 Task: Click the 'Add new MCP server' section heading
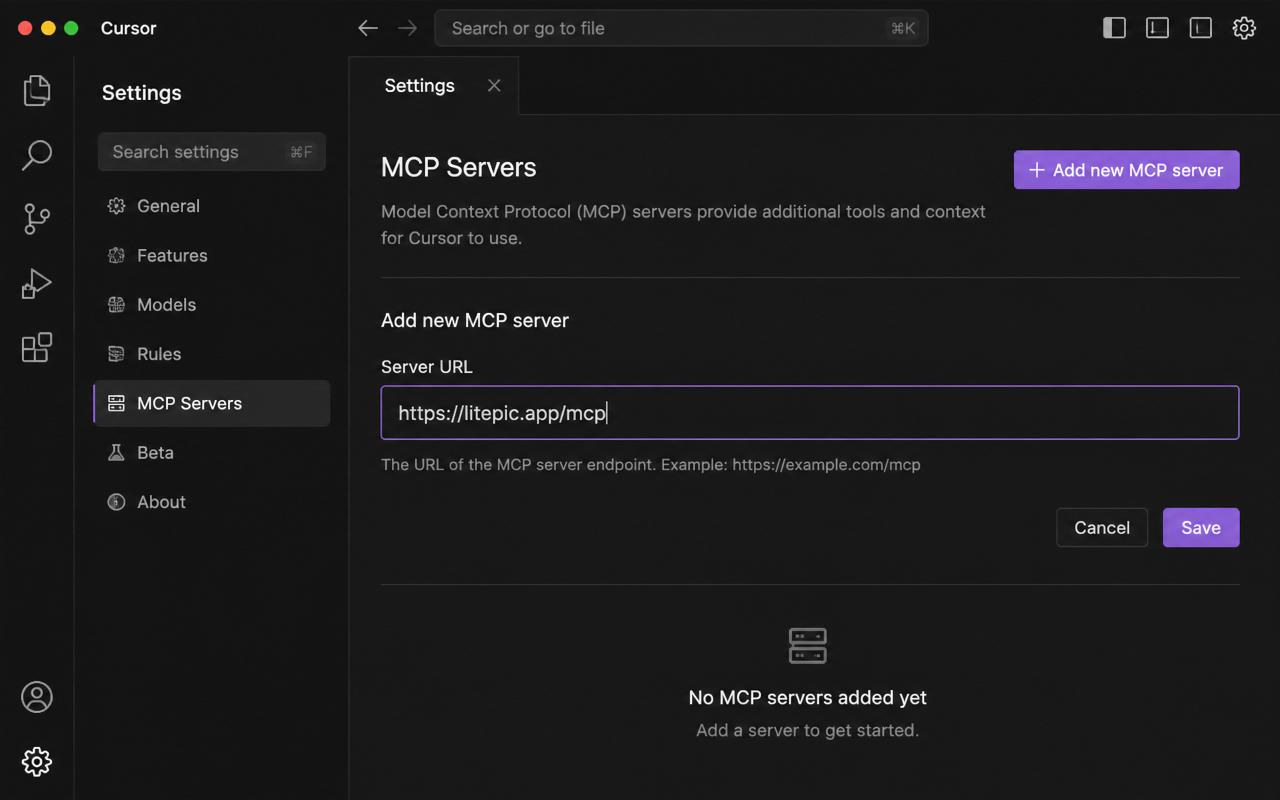475,321
